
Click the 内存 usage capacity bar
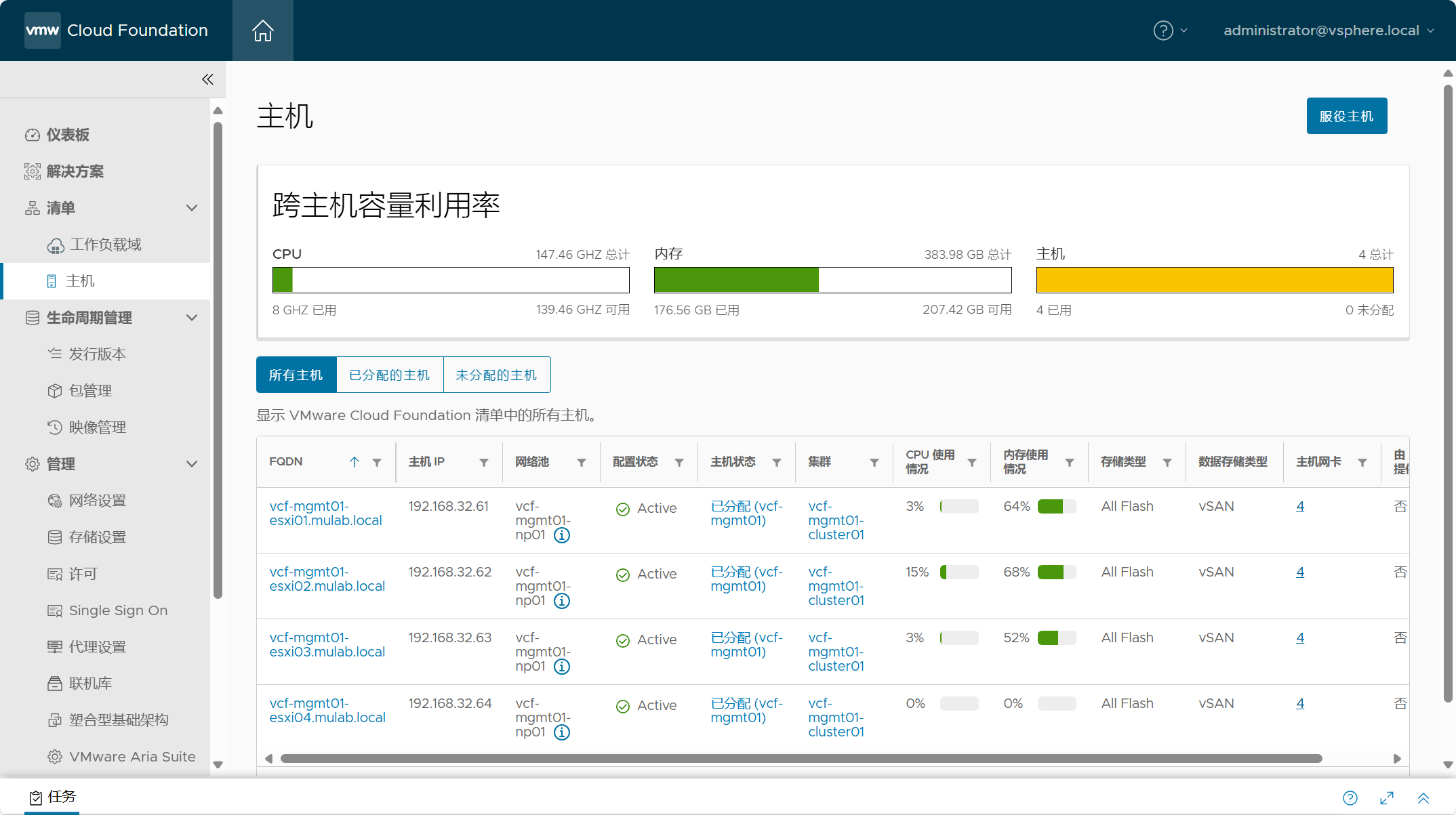pos(832,280)
